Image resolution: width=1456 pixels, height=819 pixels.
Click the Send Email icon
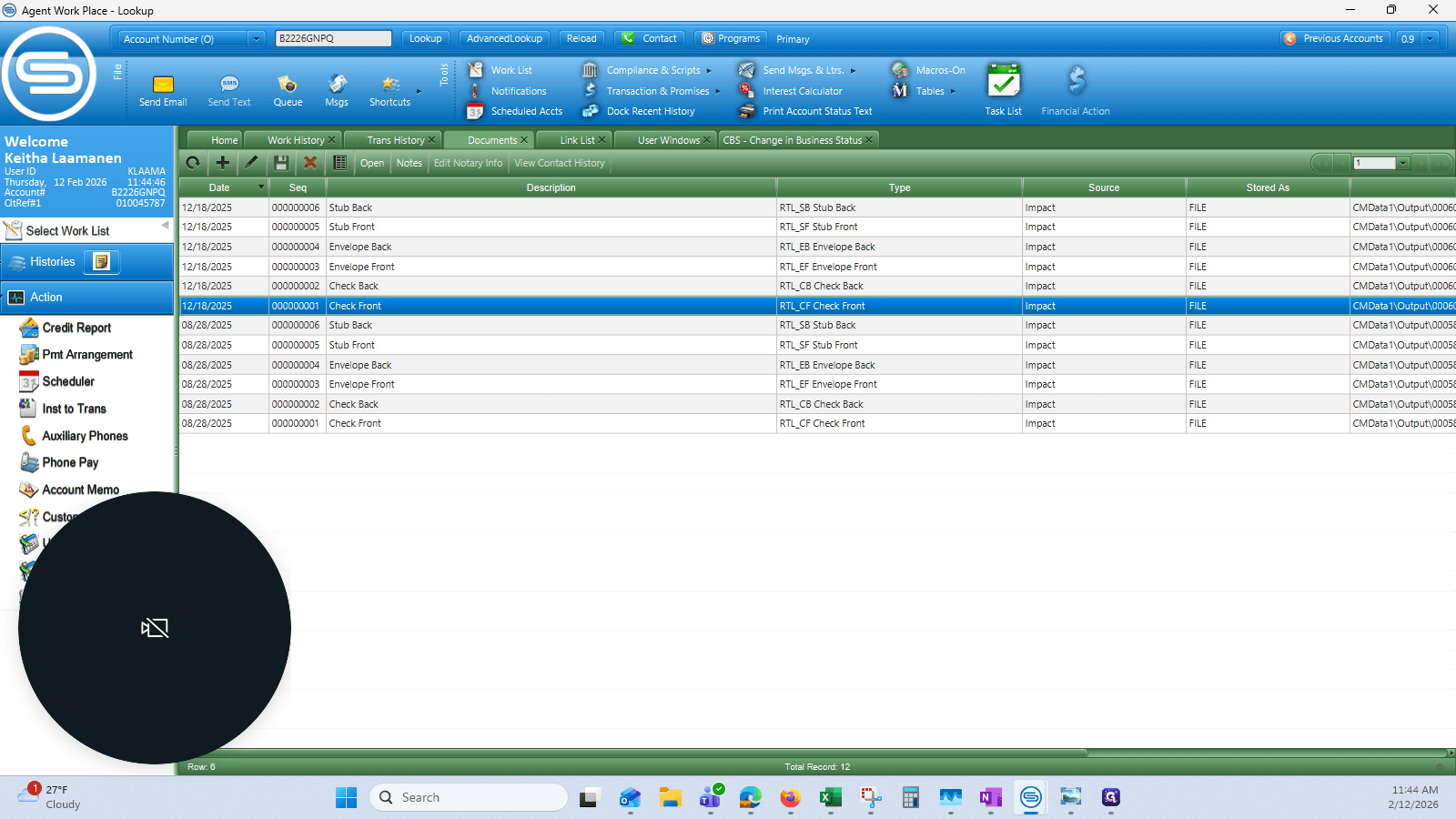[x=163, y=85]
